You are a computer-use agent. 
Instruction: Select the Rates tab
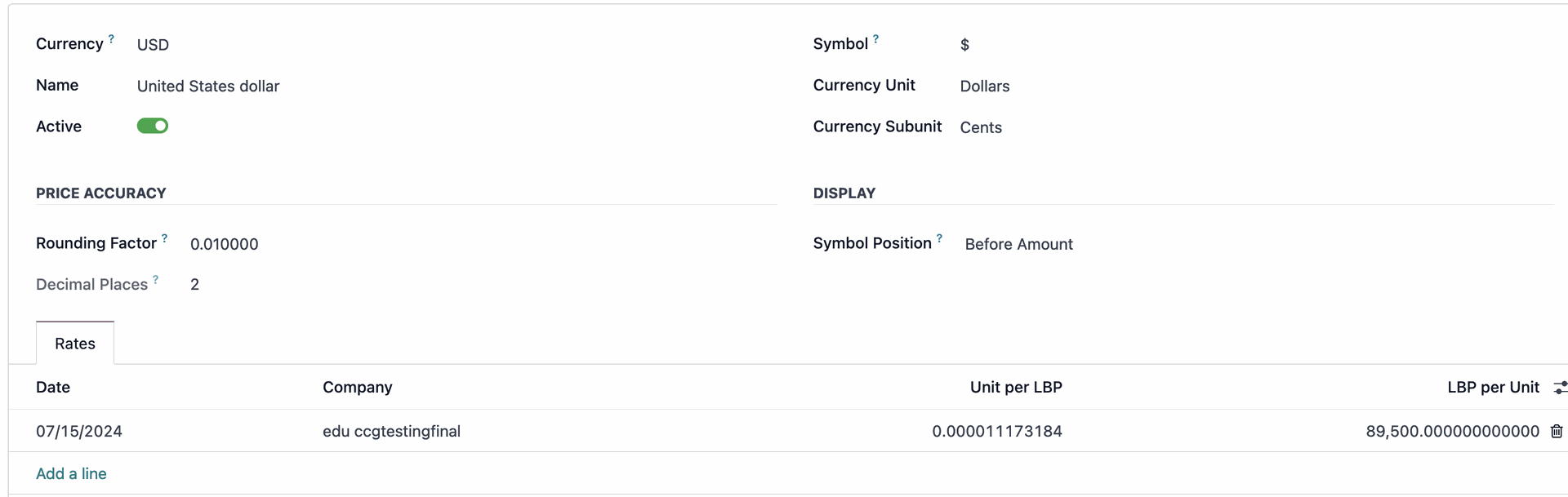[75, 344]
